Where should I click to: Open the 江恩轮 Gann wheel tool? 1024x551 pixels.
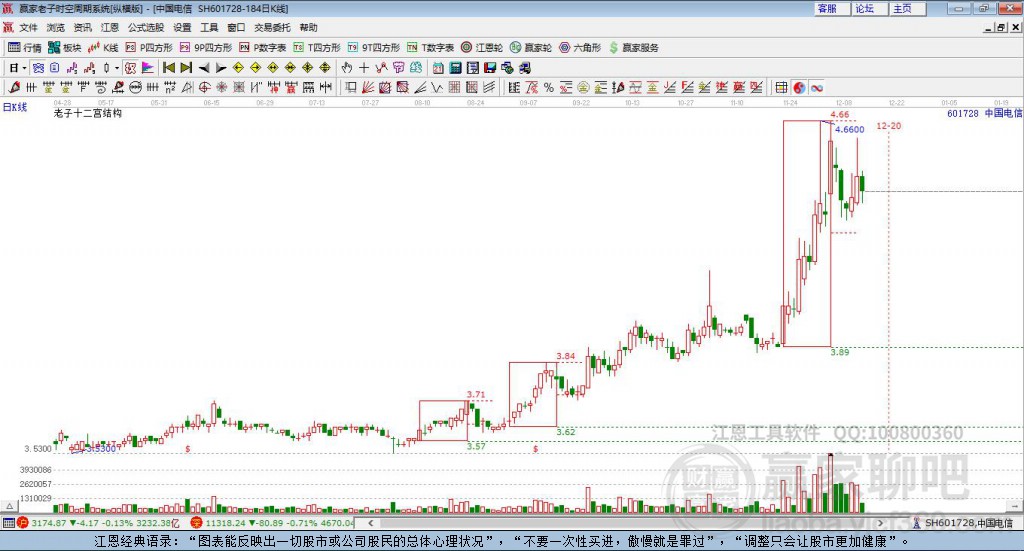pos(482,48)
